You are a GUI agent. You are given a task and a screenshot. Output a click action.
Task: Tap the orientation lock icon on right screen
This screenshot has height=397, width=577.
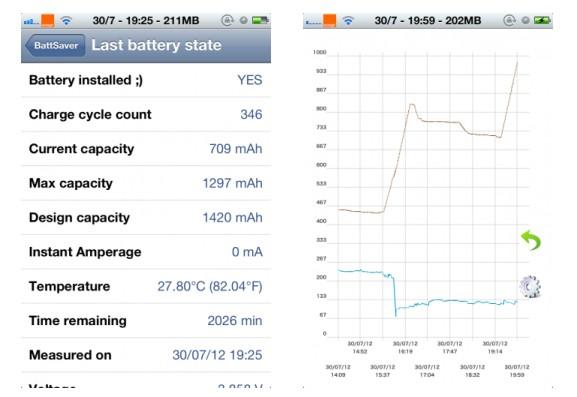pos(509,20)
